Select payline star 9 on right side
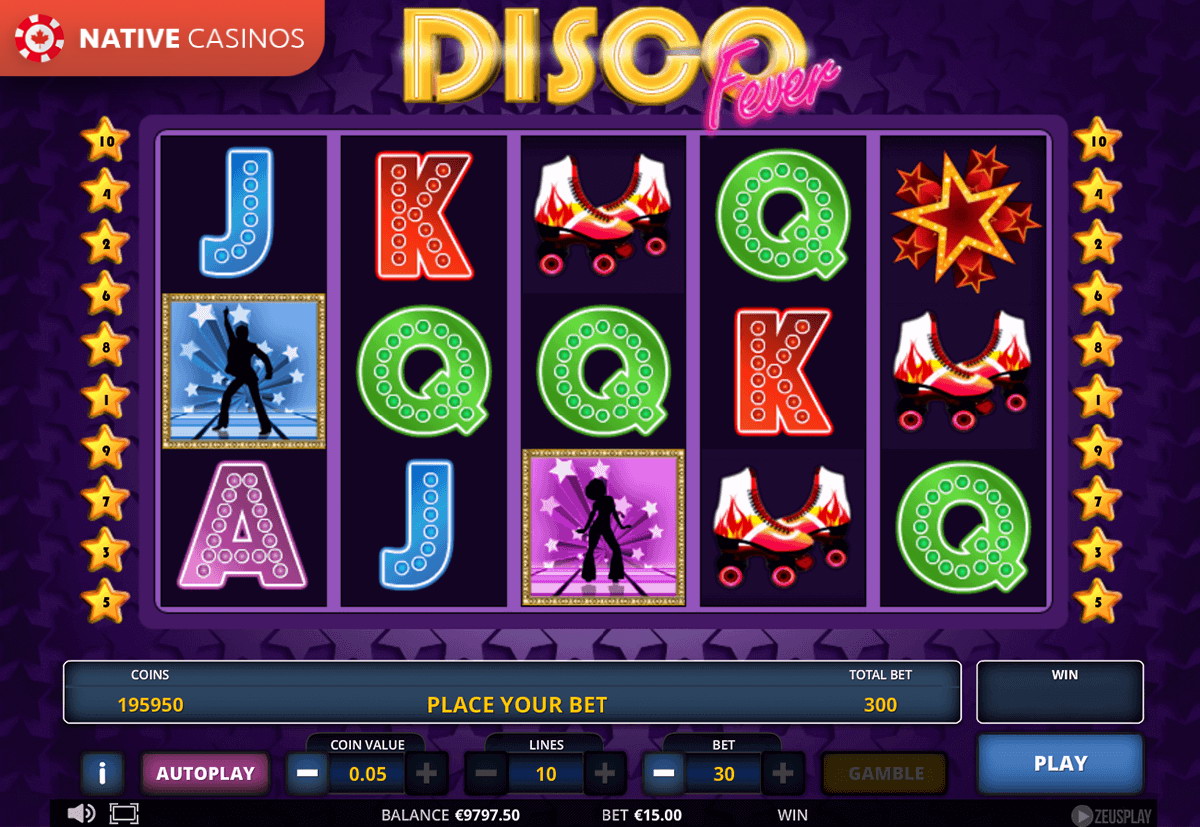 [x=1096, y=448]
